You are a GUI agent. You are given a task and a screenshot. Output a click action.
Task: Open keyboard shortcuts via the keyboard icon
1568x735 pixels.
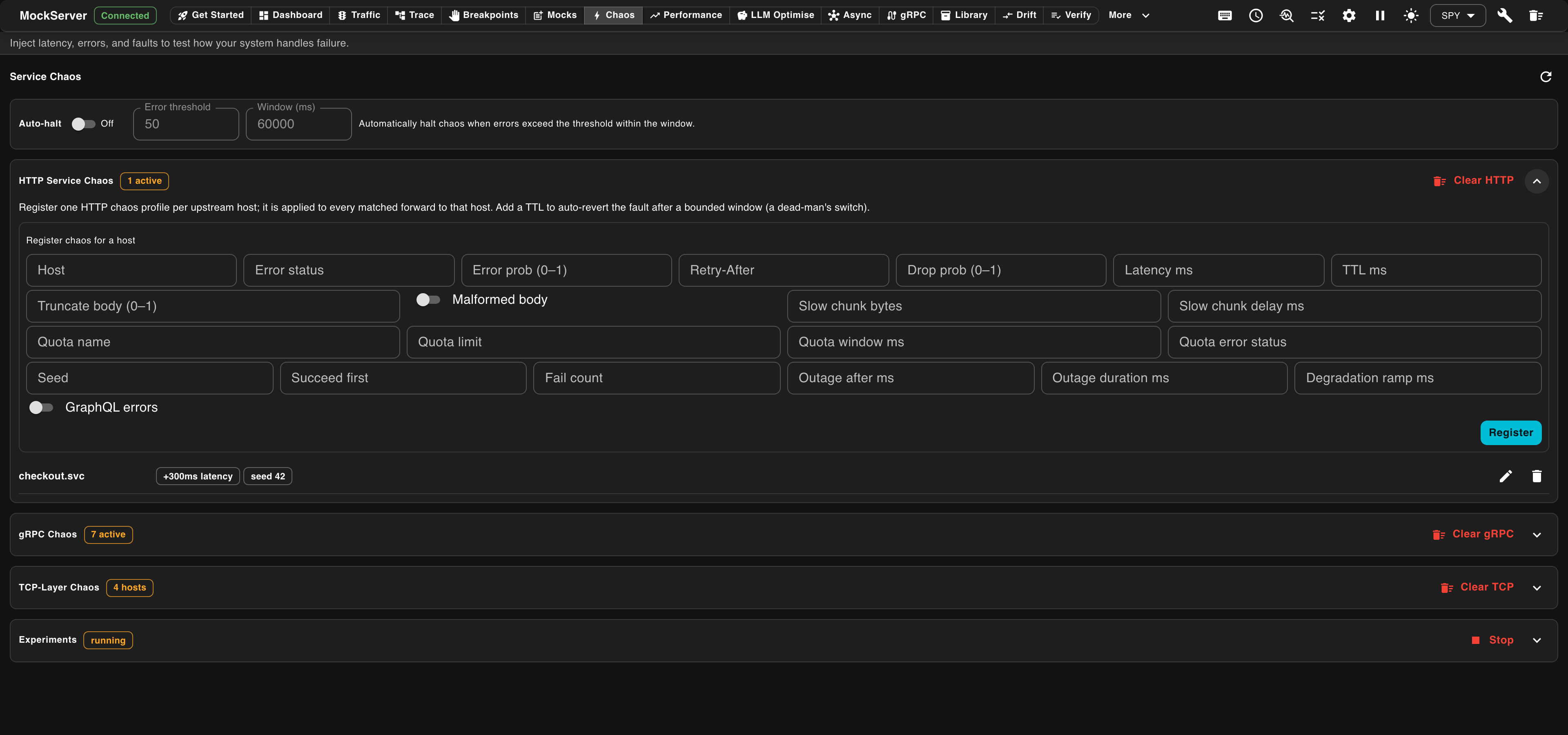(1225, 16)
